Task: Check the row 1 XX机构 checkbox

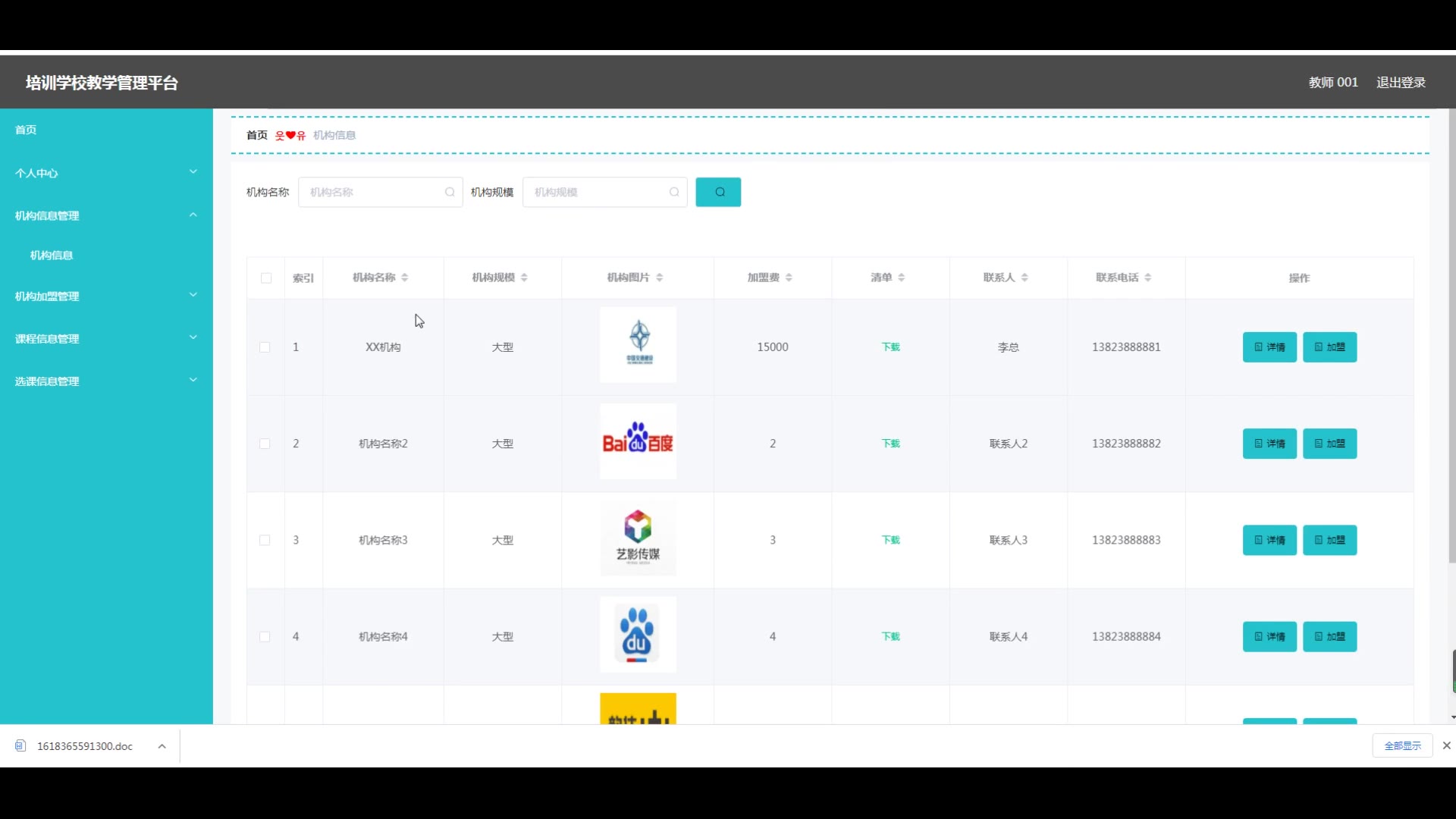Action: [x=265, y=347]
